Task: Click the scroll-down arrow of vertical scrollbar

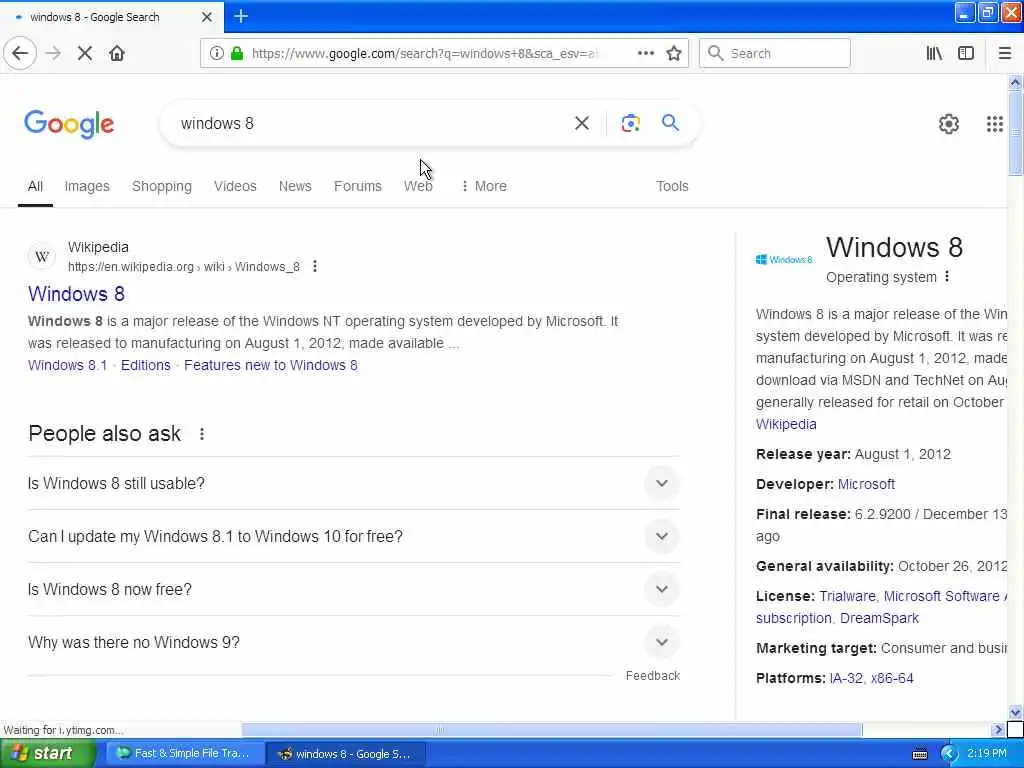Action: 1015,712
